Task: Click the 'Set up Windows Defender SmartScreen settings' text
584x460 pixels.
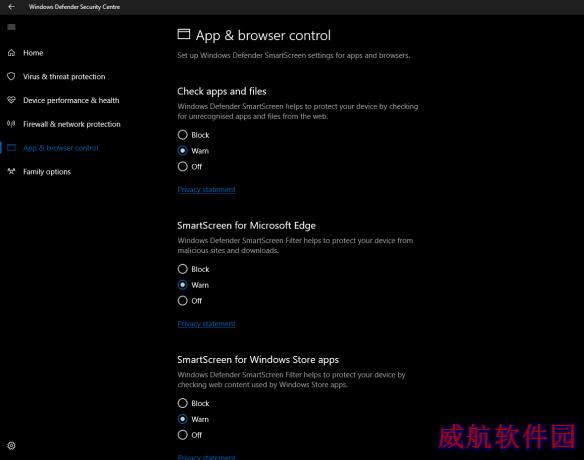Action: [x=293, y=55]
